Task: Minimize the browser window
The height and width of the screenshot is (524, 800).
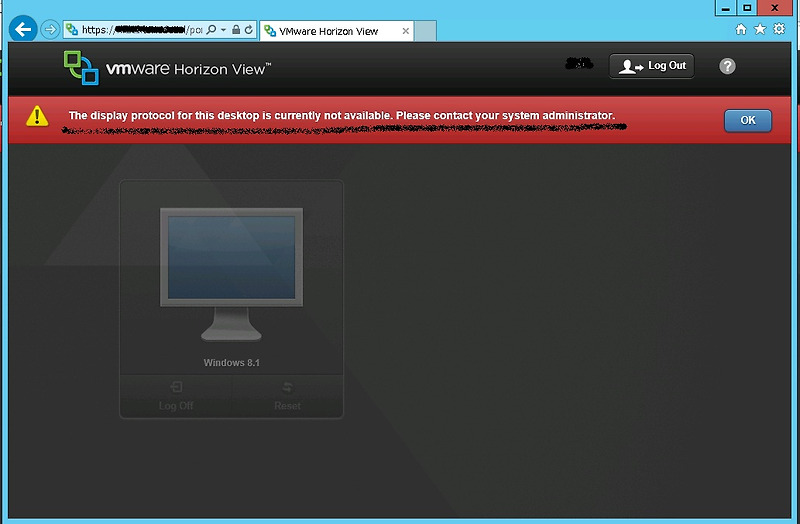Action: pyautogui.click(x=726, y=8)
